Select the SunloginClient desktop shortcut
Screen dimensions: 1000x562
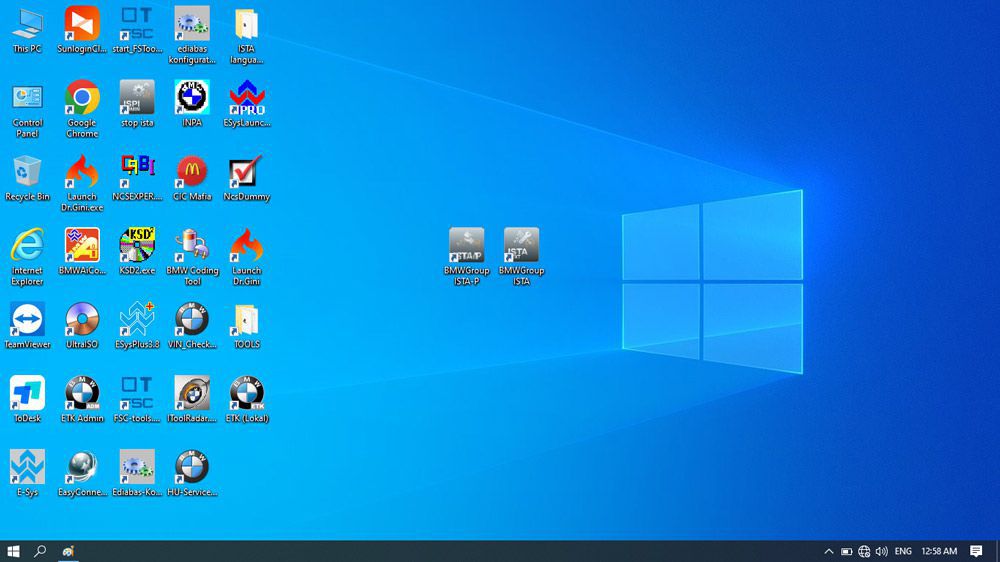[x=82, y=30]
